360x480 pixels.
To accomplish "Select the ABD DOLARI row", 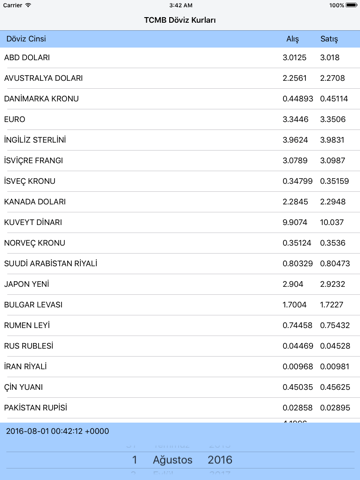I will [x=180, y=58].
